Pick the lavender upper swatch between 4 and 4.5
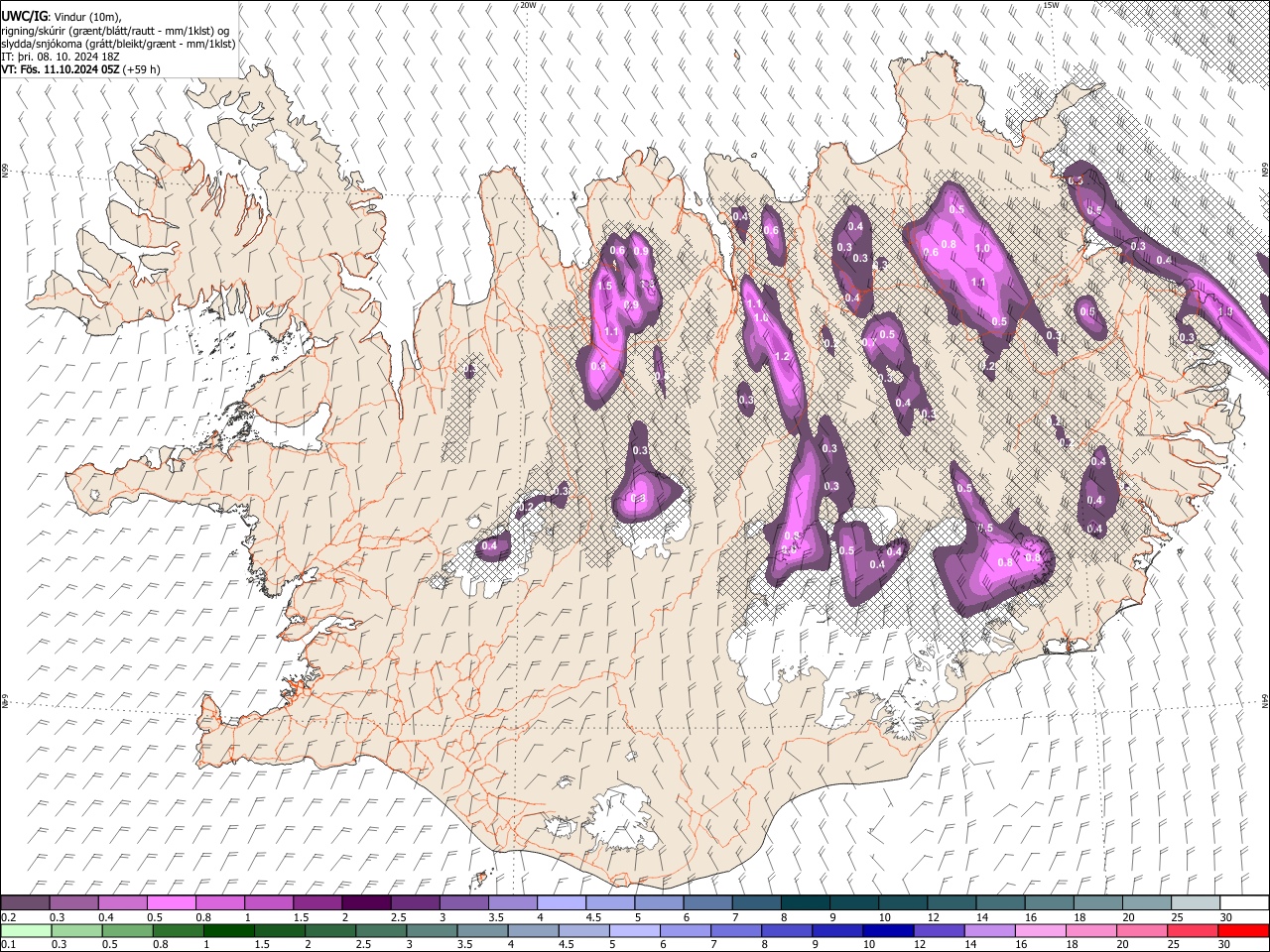 tap(561, 903)
